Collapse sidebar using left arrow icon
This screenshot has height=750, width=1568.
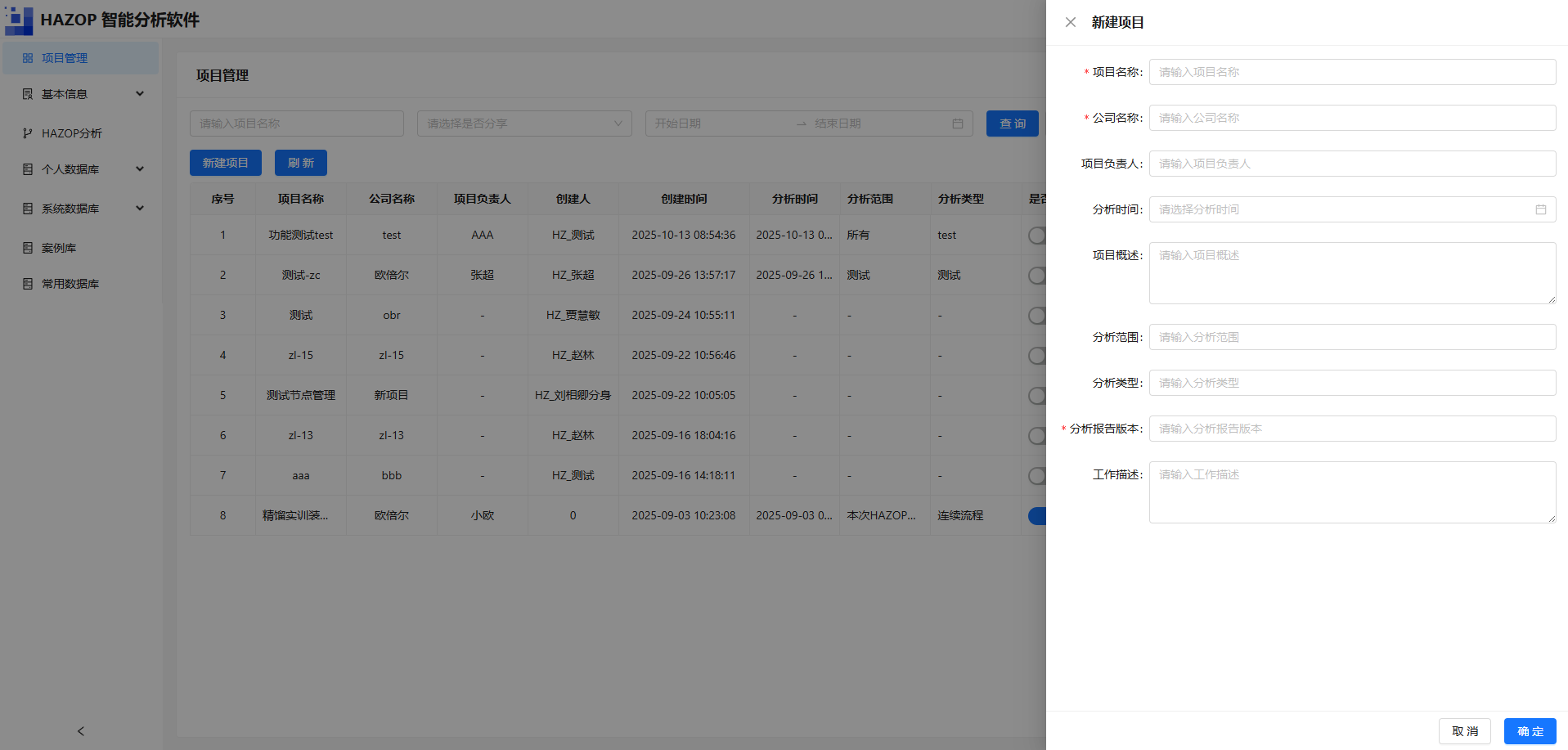coord(80,731)
